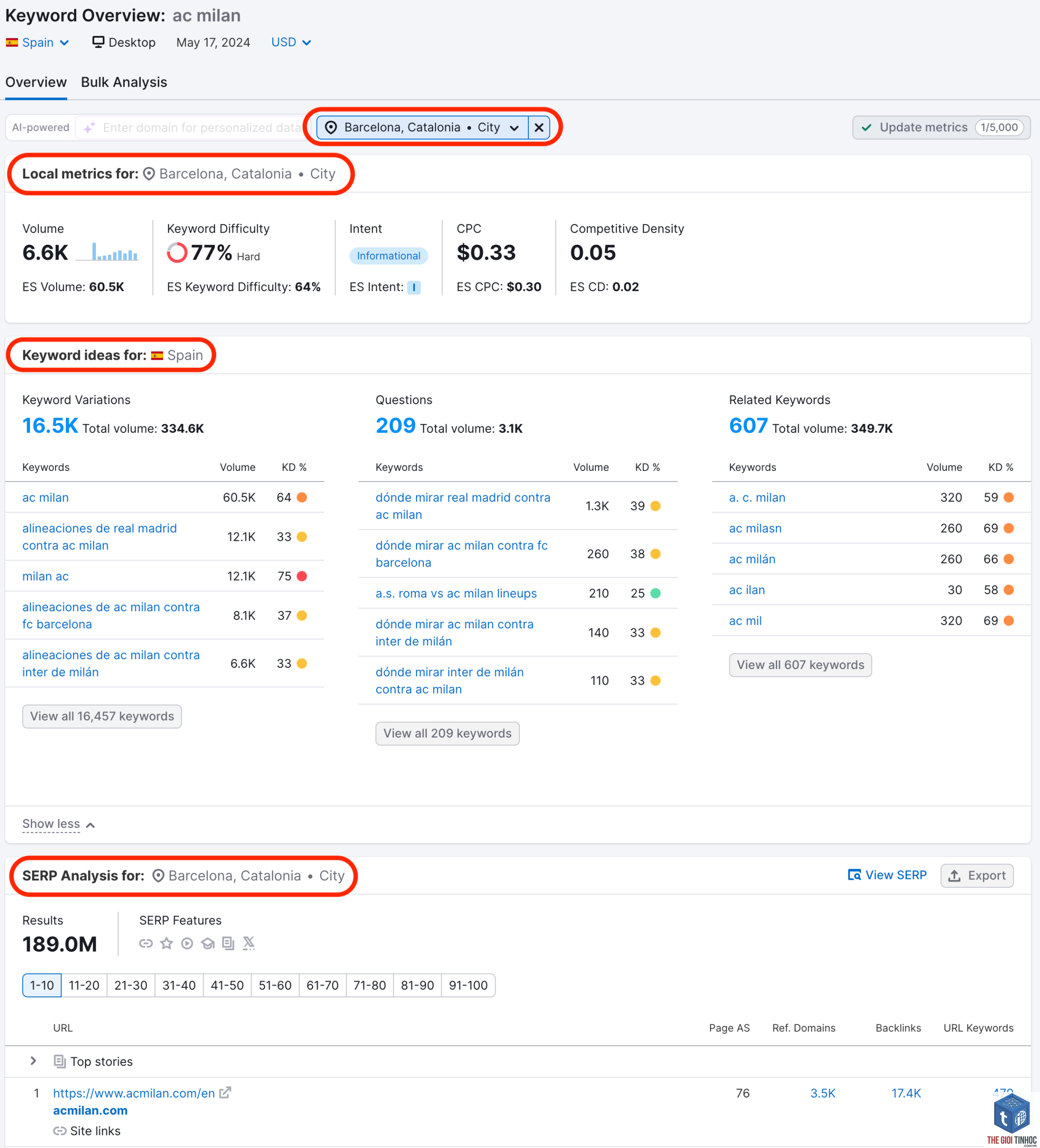Open the 'ac milan' keyword variation link

click(46, 498)
